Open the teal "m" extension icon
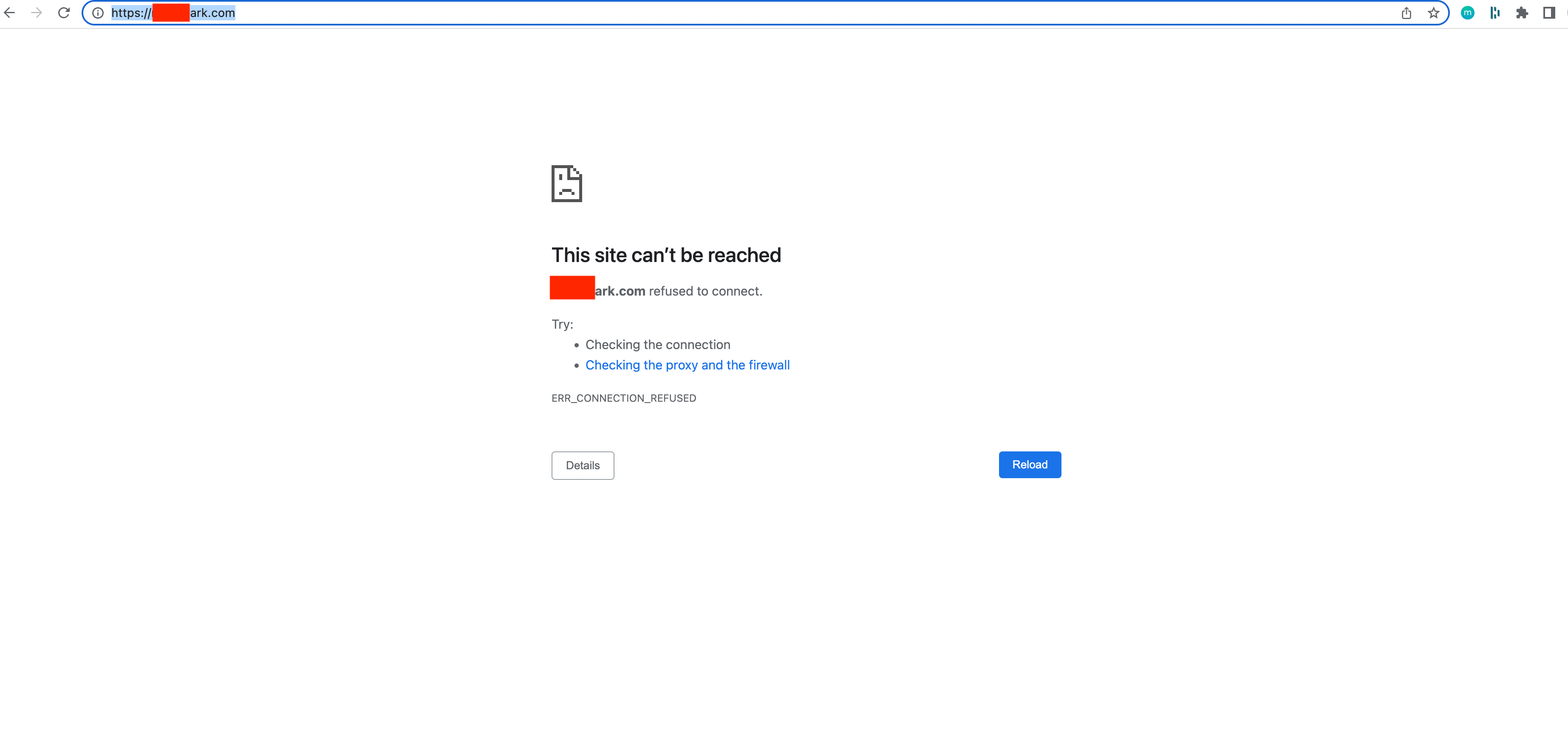 click(x=1468, y=13)
